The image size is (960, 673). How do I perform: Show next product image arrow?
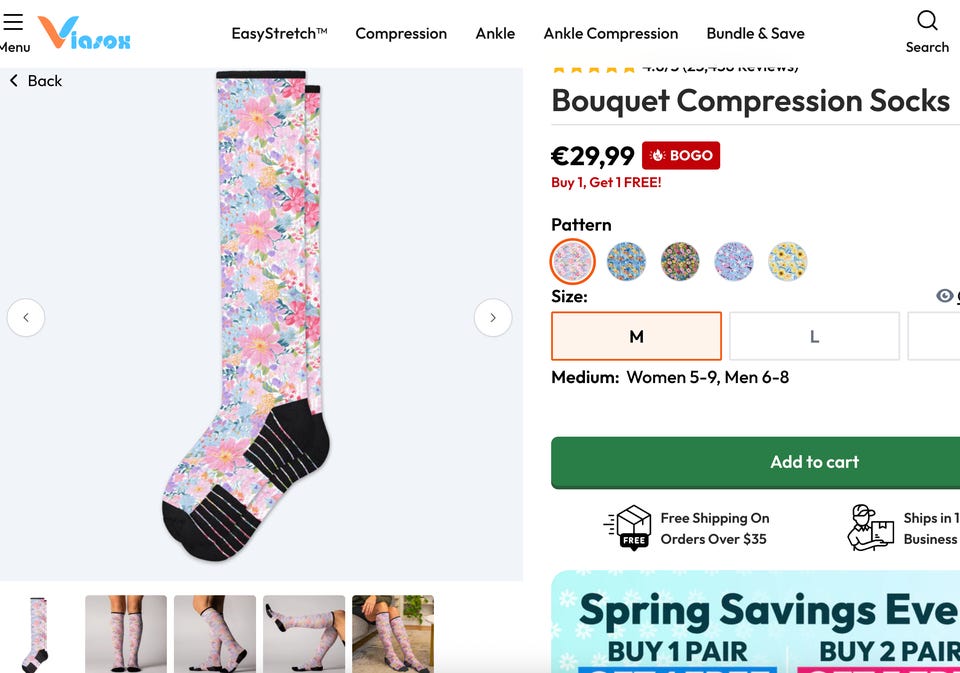coord(493,318)
